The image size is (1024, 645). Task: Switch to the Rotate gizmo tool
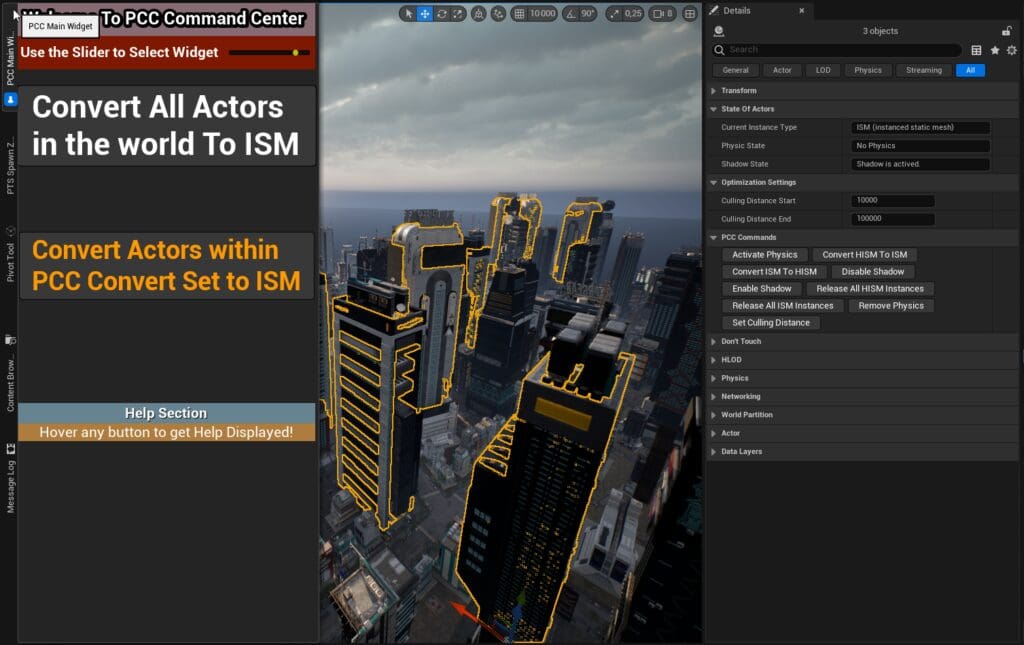coord(441,14)
